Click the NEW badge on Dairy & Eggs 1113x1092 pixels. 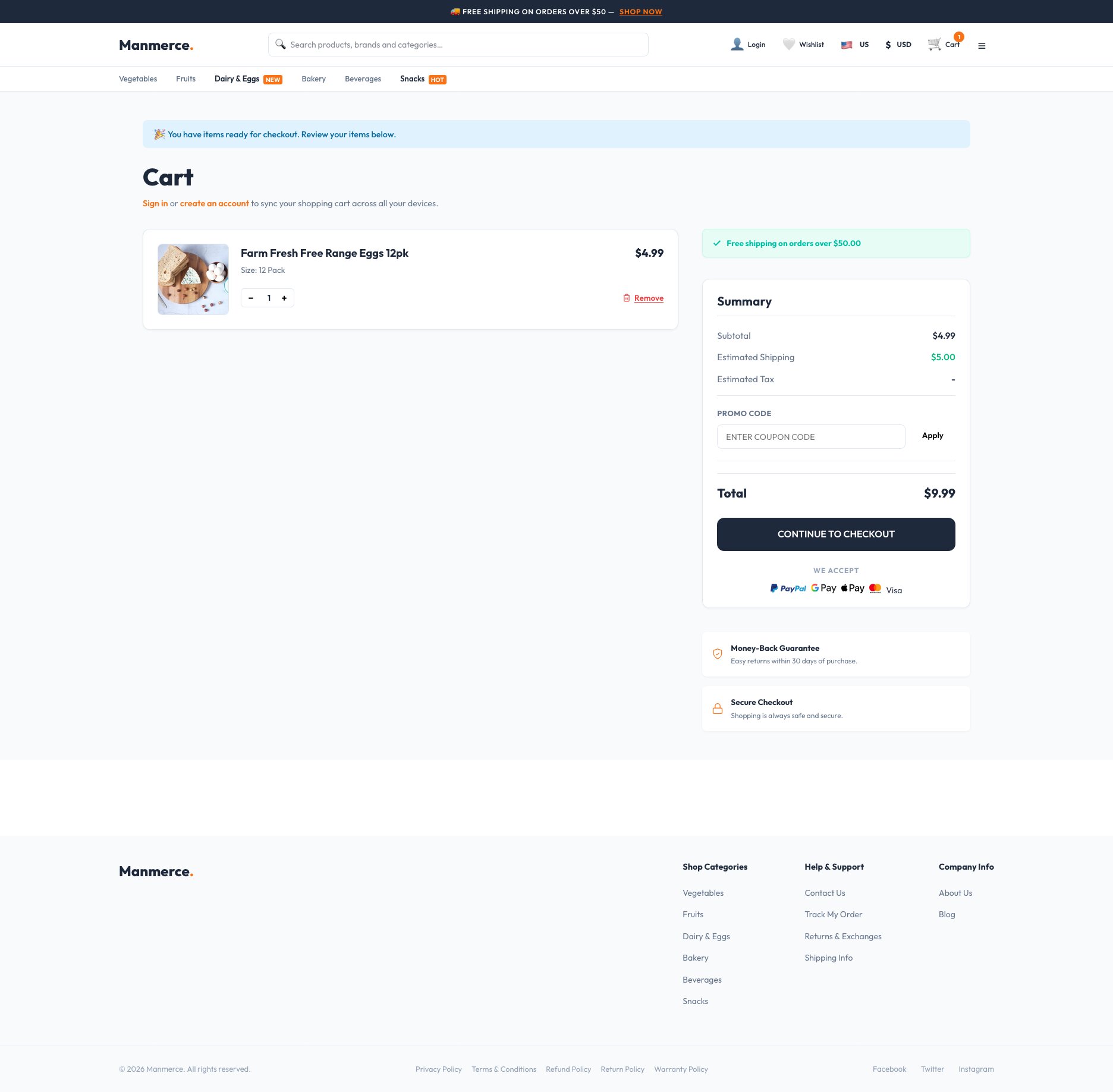pos(273,80)
